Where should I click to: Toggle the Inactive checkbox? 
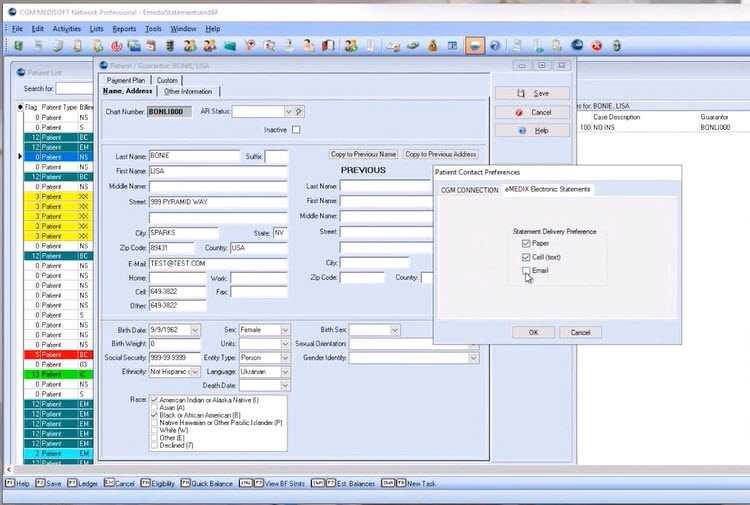click(x=296, y=130)
